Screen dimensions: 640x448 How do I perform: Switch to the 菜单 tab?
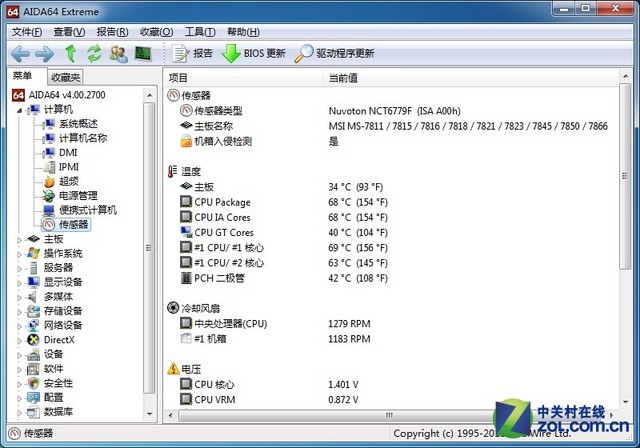[22, 76]
